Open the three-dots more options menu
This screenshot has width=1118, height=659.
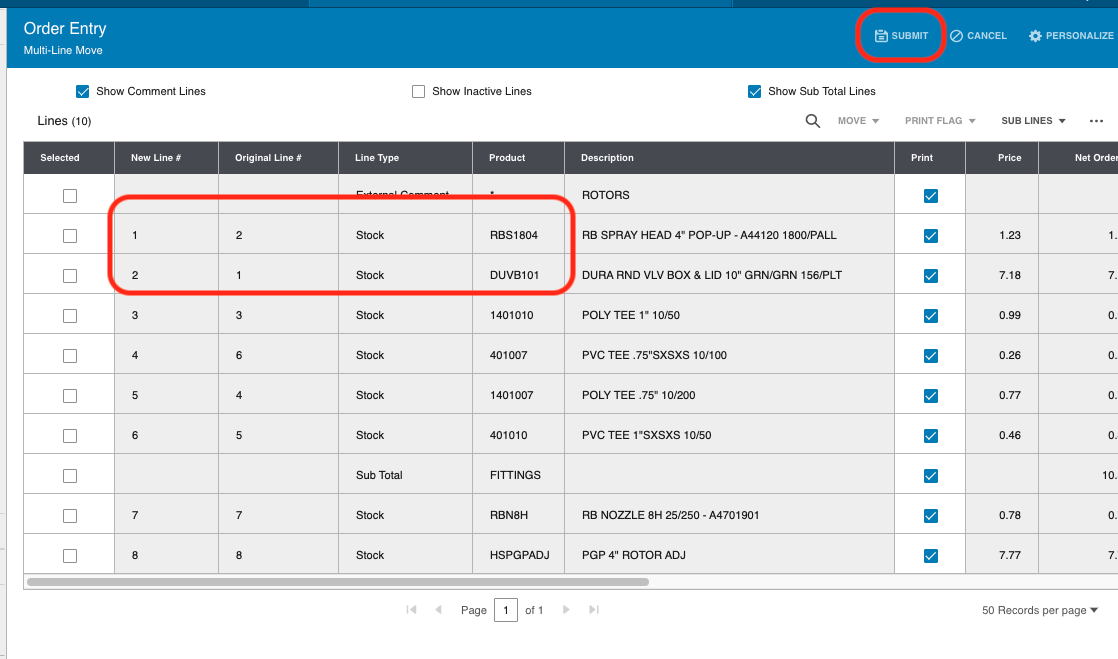(1097, 121)
